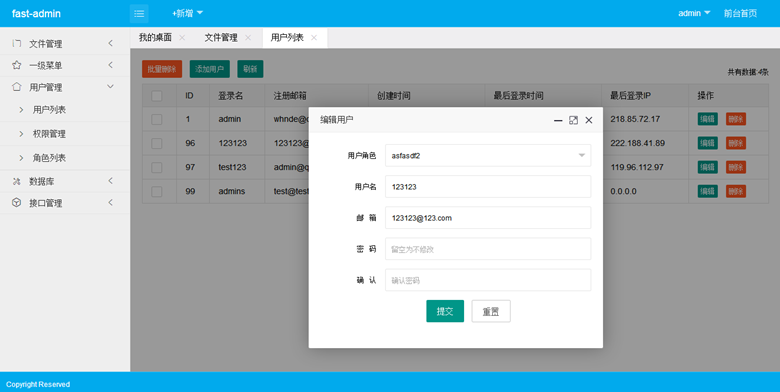Open 用户列表 in the sidebar
780x392 pixels.
coord(49,110)
